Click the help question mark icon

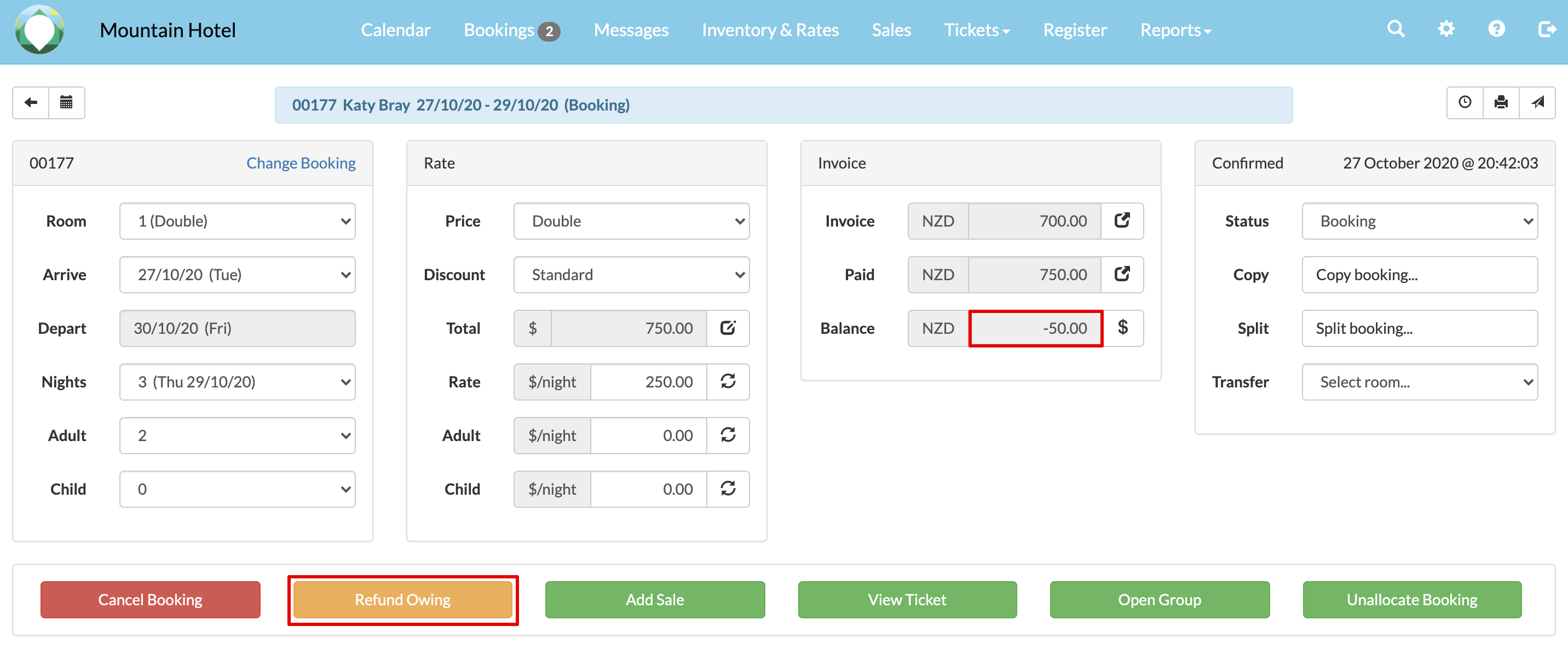1496,29
